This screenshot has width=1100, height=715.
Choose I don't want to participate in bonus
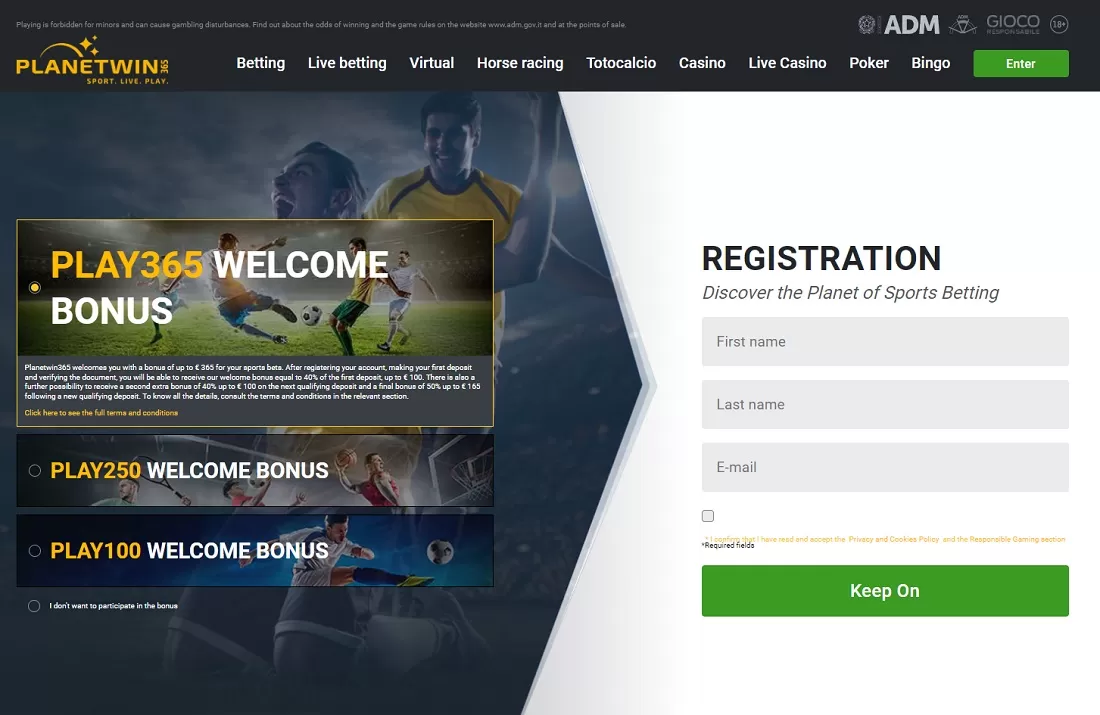click(34, 606)
